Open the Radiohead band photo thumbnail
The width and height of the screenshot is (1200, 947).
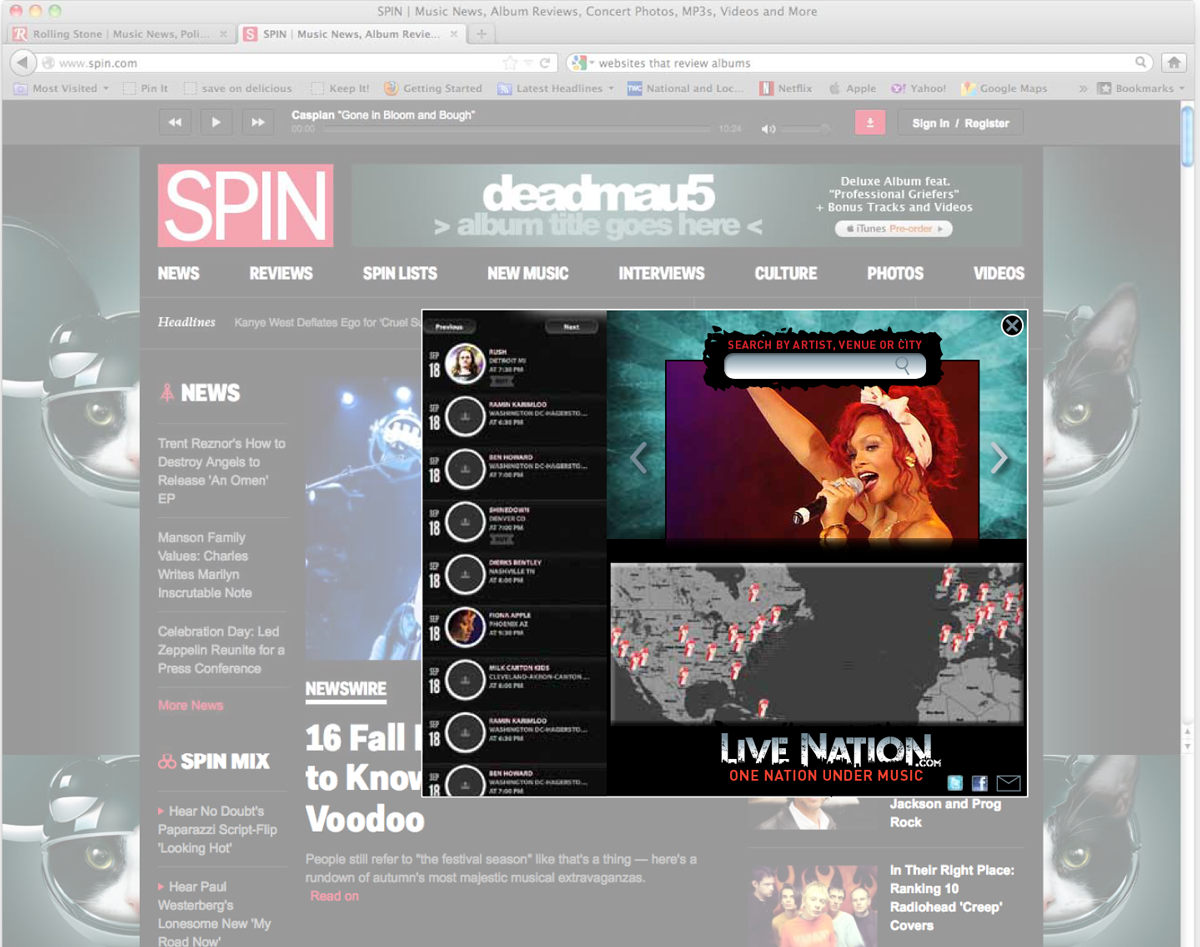click(x=814, y=905)
